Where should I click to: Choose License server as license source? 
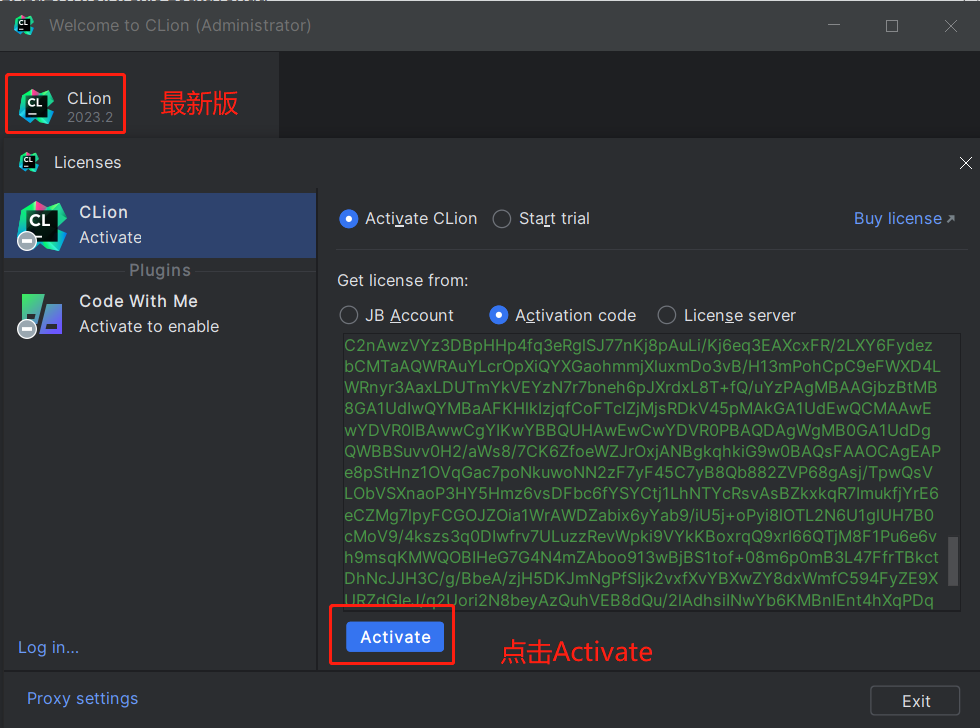pyautogui.click(x=667, y=315)
